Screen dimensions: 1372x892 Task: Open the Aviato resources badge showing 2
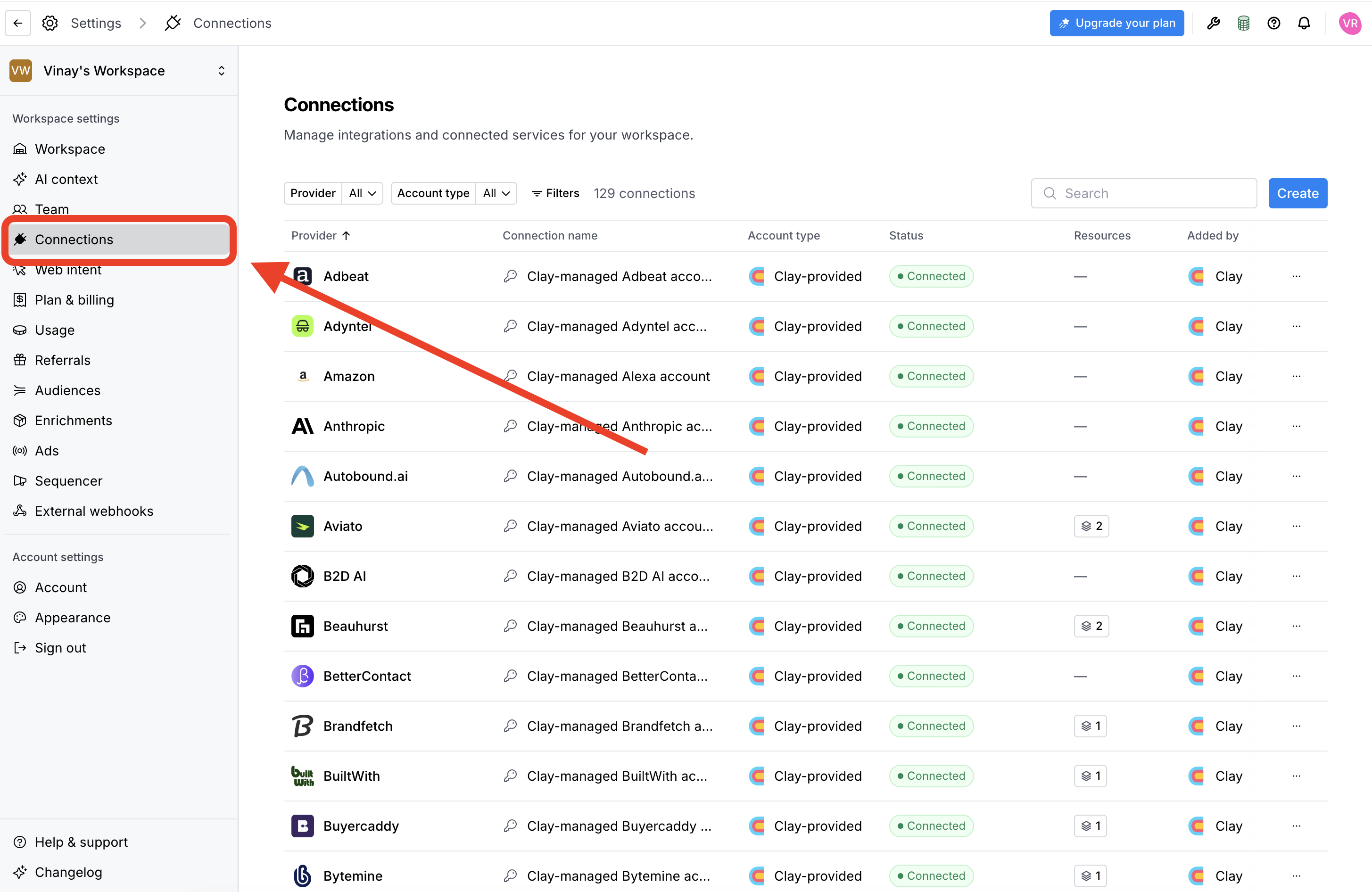coord(1091,526)
